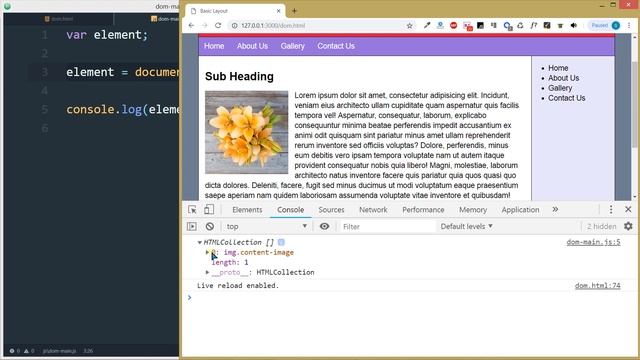Collapse the HTMLCollection entry

pyautogui.click(x=200, y=242)
